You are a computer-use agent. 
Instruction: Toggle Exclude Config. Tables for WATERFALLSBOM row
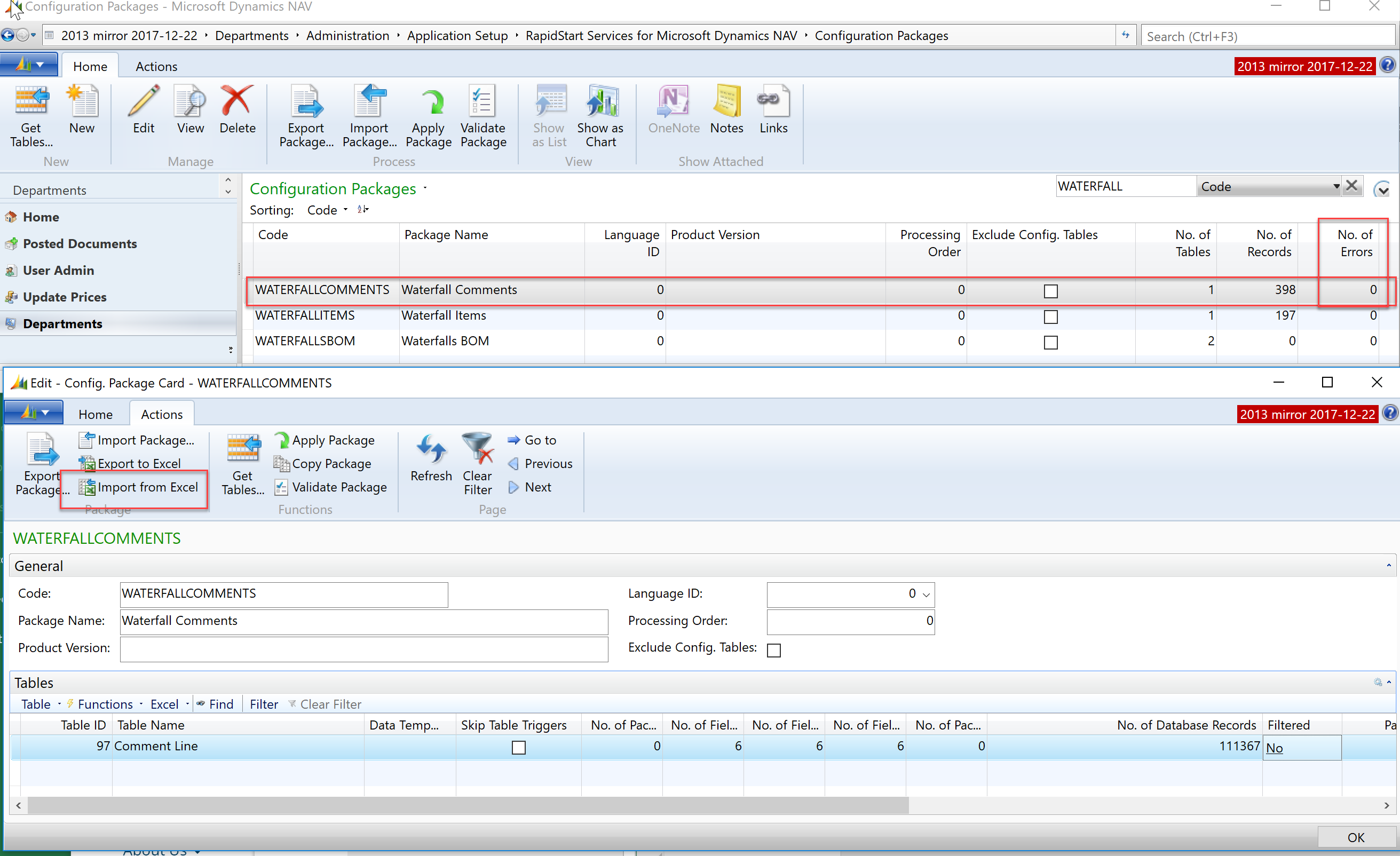coord(1050,343)
